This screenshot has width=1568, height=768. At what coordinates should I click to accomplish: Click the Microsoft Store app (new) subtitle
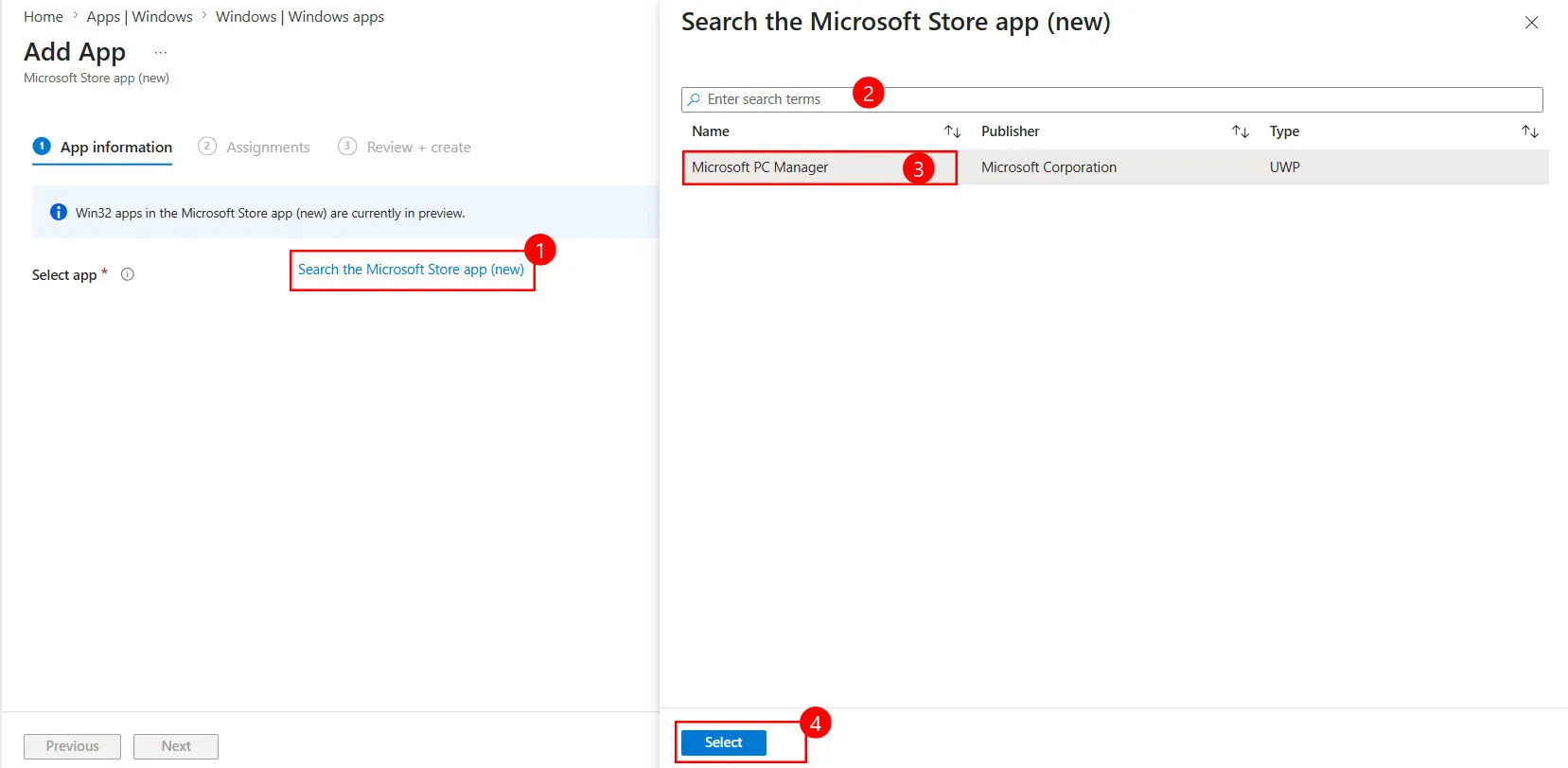pos(97,79)
